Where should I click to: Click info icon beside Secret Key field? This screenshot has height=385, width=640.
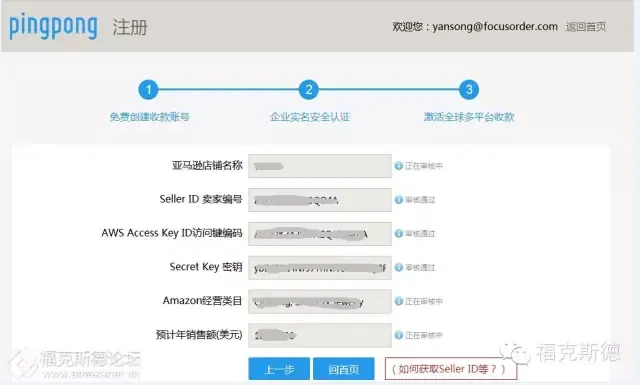click(399, 267)
